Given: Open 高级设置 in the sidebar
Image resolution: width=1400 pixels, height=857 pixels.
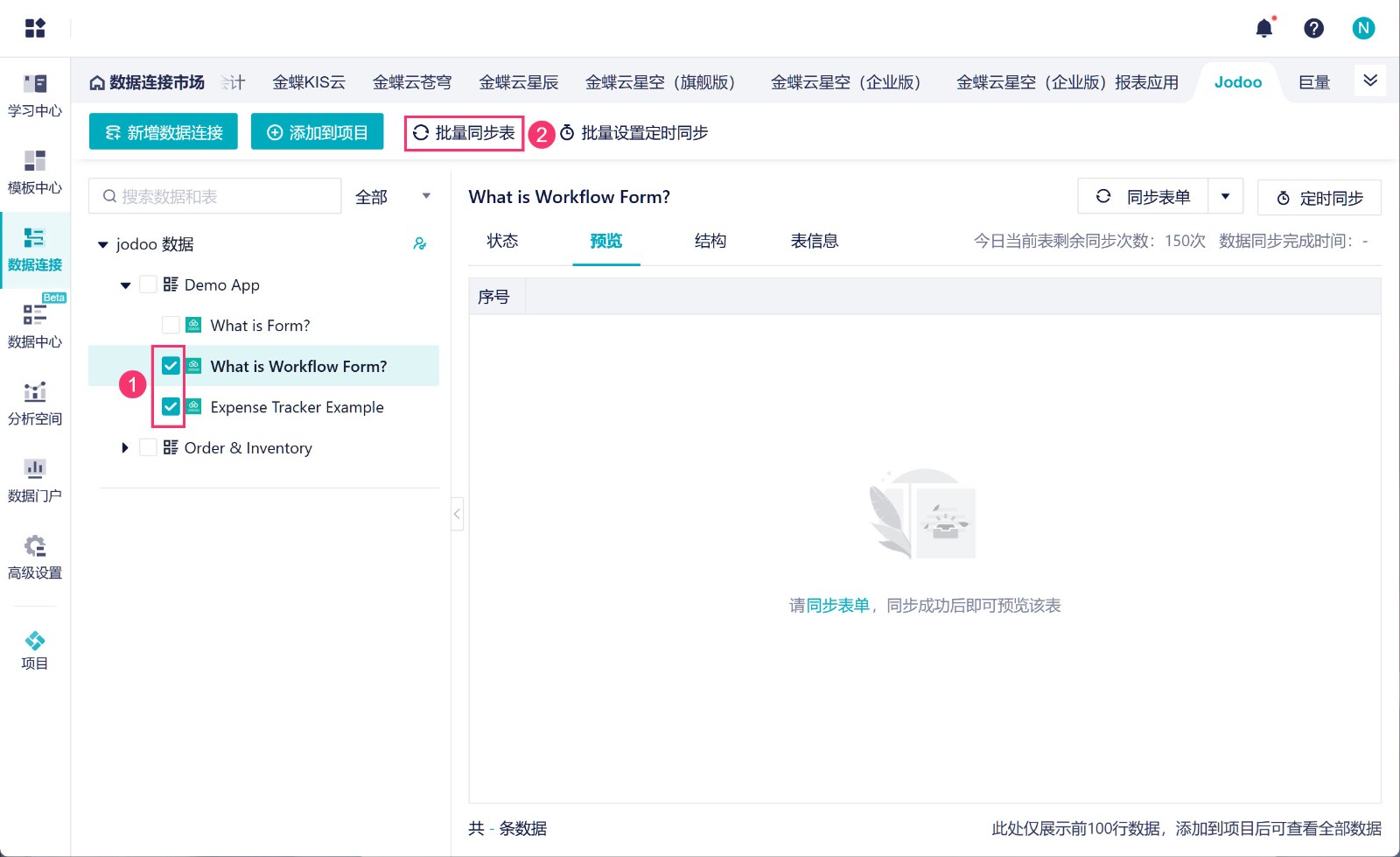Looking at the screenshot, I should [x=35, y=558].
